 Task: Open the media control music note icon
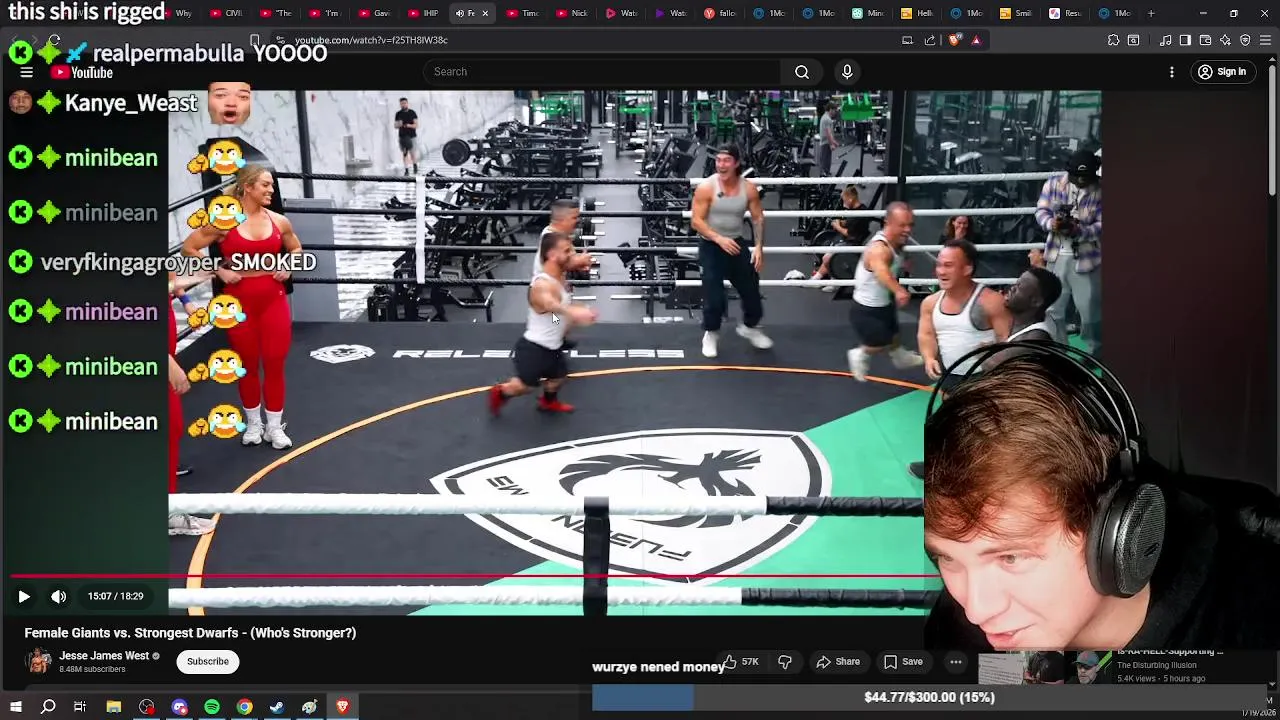pyautogui.click(x=1165, y=40)
